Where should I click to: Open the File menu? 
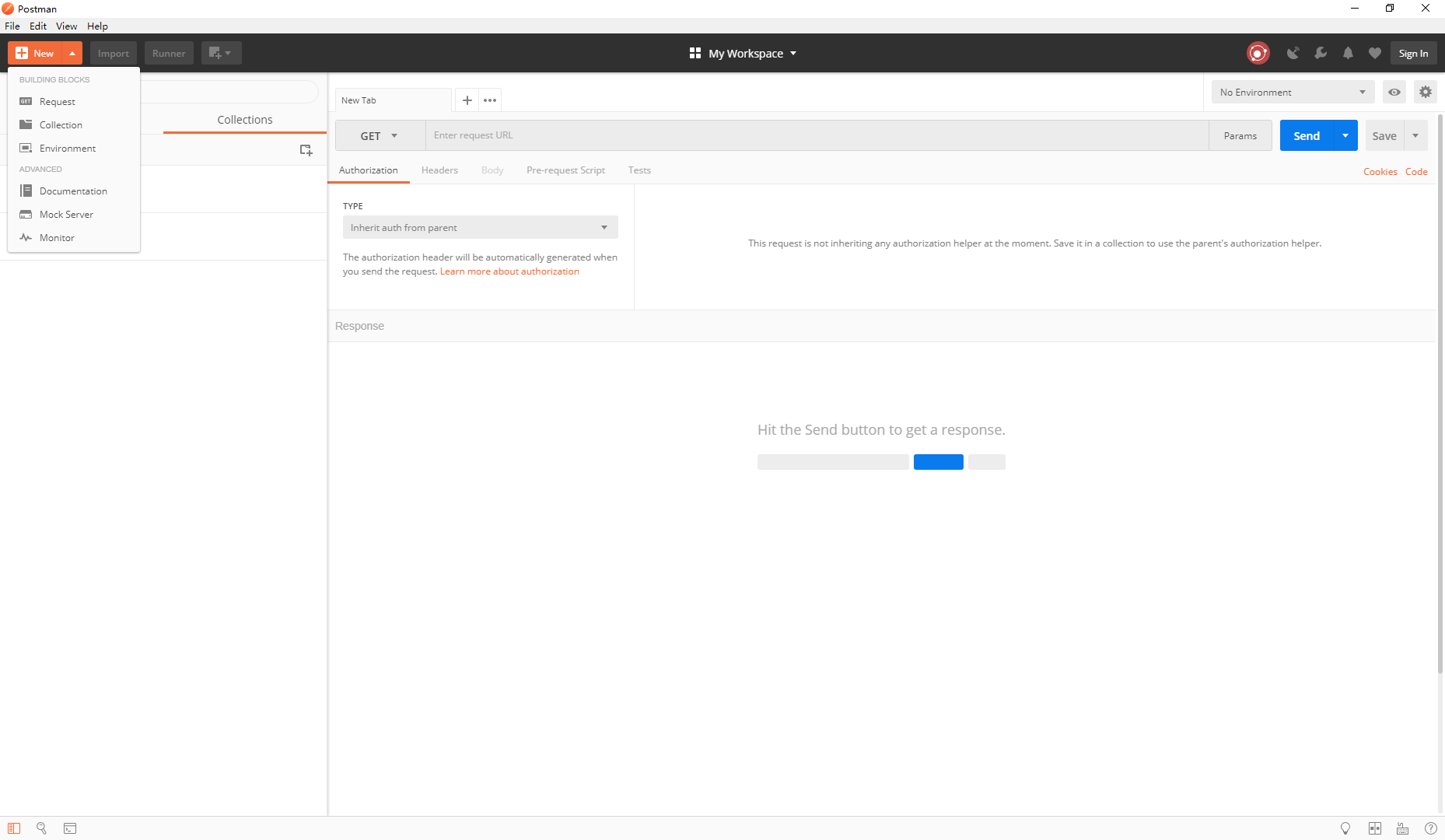pos(12,26)
